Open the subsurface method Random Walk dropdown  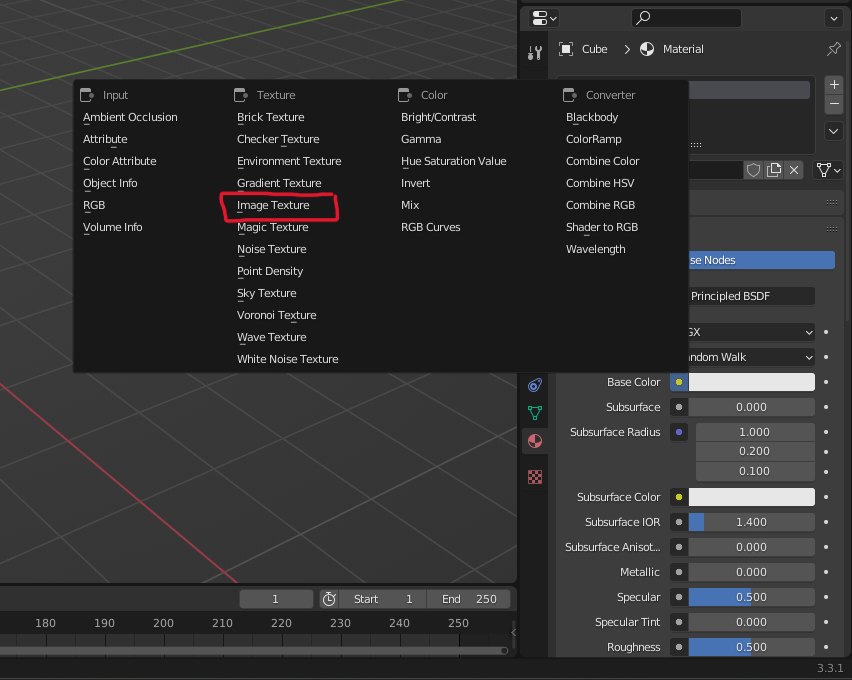(x=750, y=357)
